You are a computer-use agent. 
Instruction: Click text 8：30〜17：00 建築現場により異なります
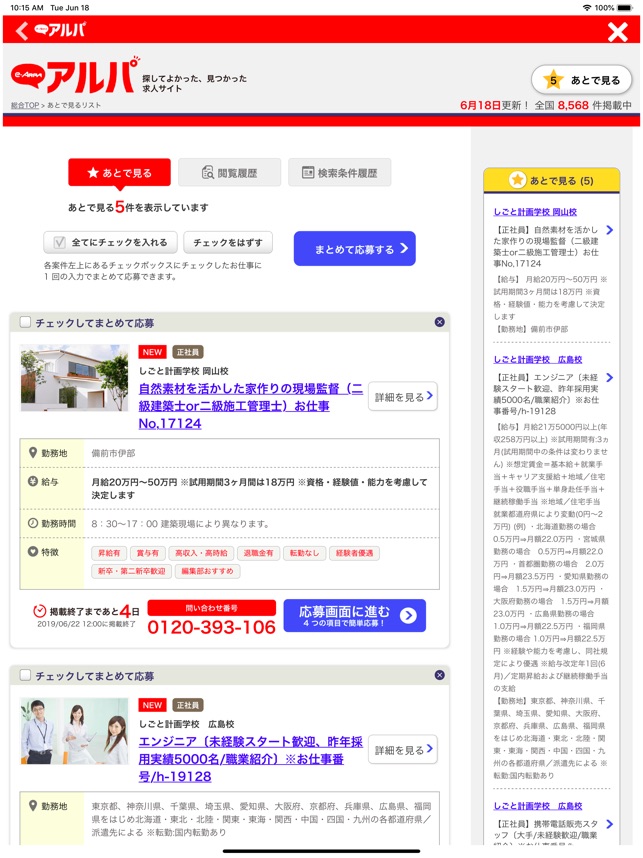180,524
